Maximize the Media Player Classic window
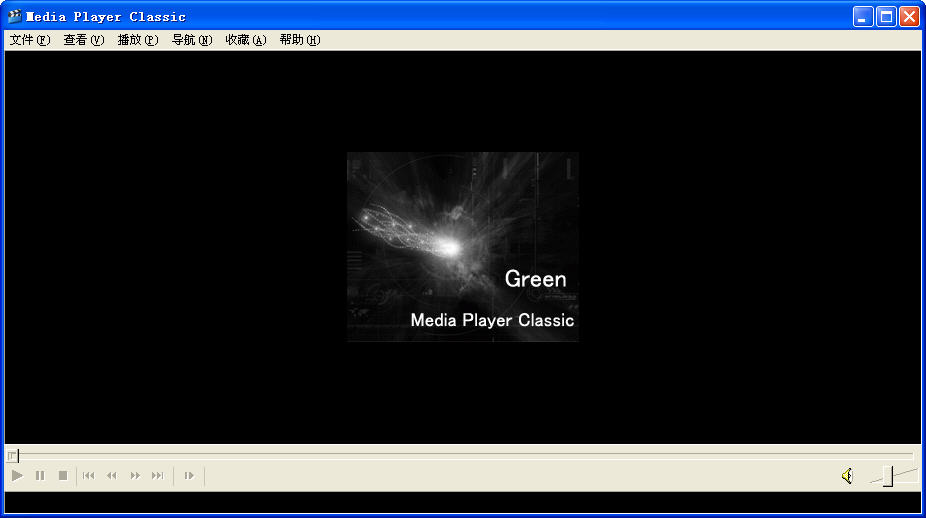926x518 pixels. [x=886, y=16]
